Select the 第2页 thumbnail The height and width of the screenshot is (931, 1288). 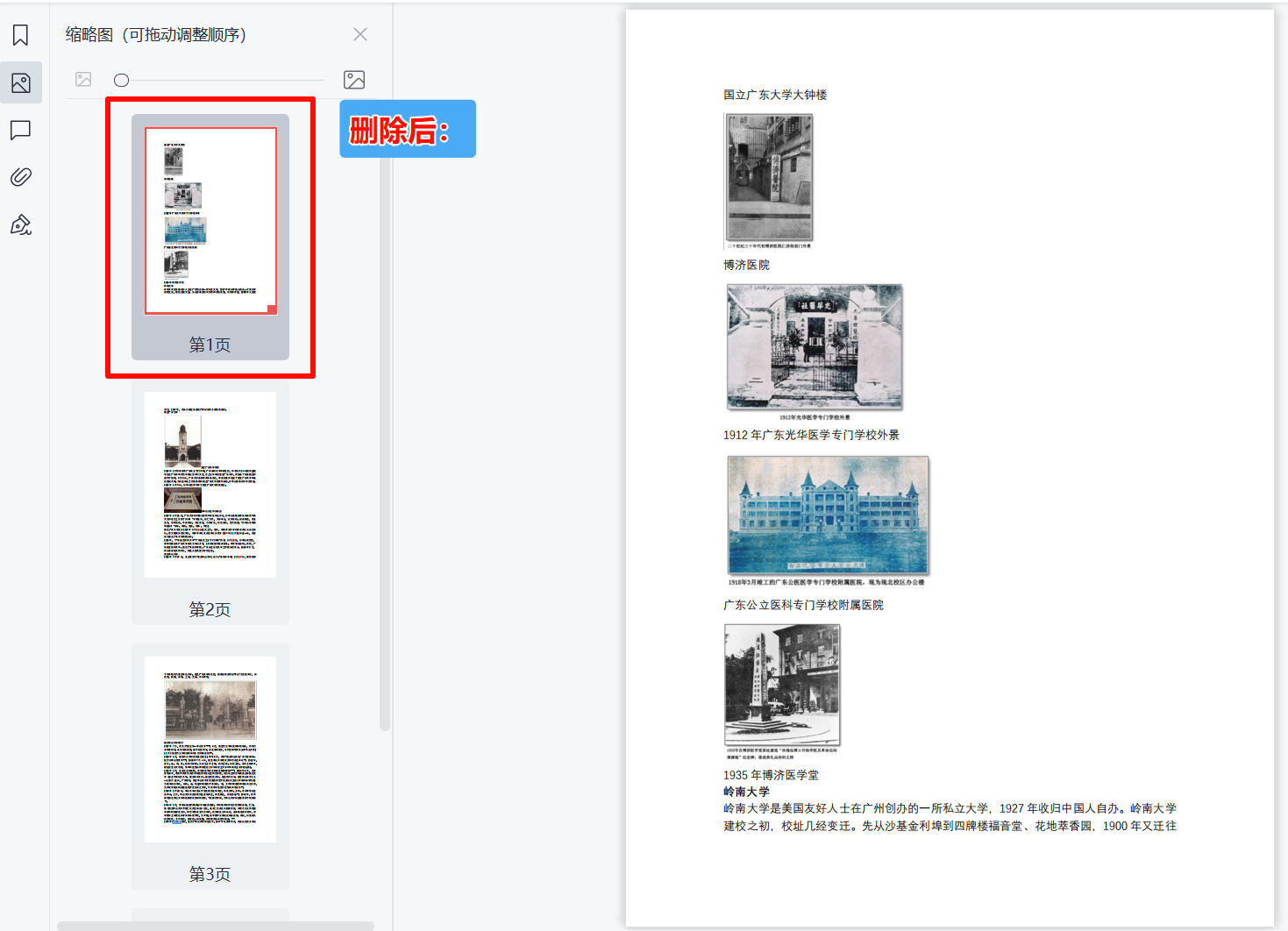pyautogui.click(x=210, y=483)
